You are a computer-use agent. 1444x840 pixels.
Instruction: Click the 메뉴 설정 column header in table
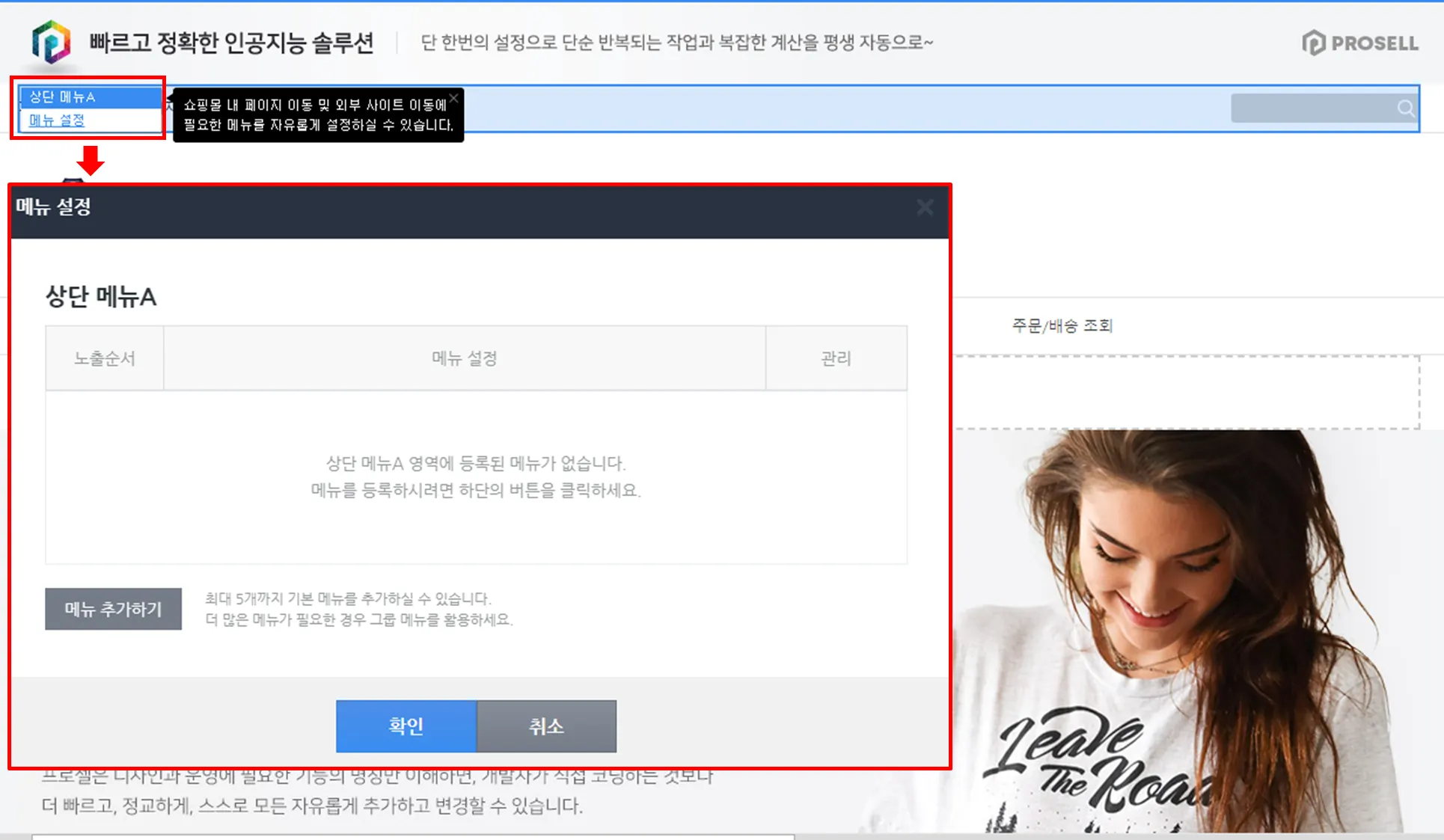[x=464, y=358]
